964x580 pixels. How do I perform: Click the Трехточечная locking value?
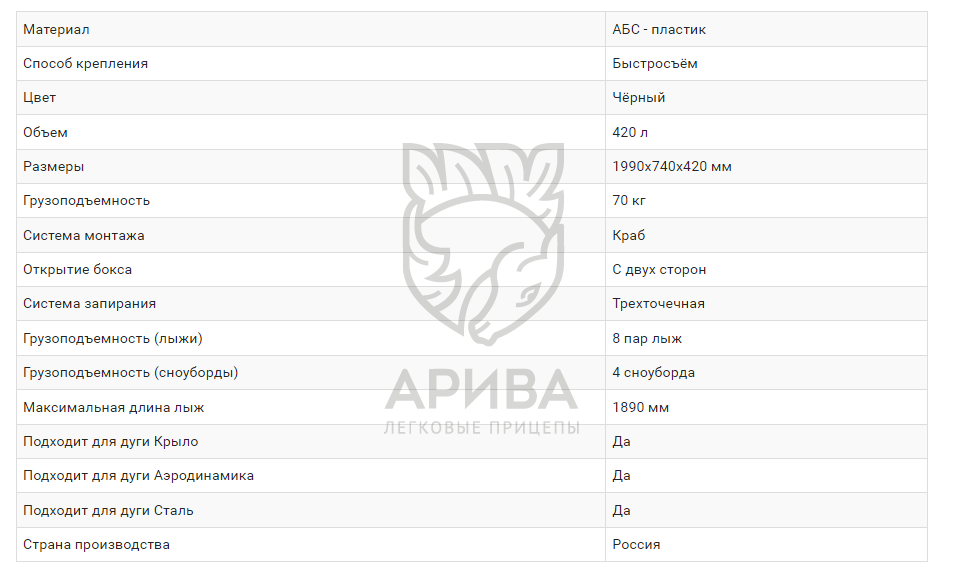coord(659,304)
